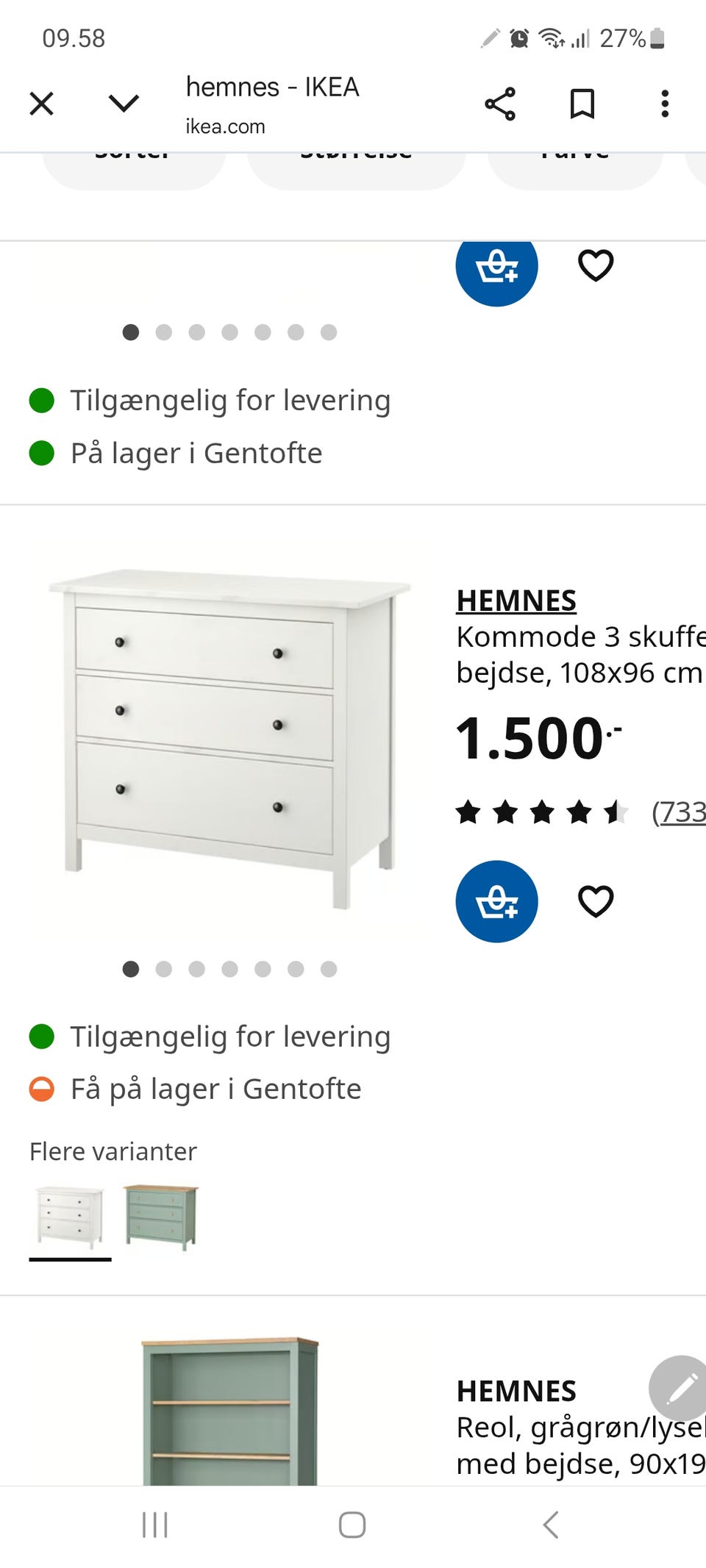The image size is (706, 1568).
Task: Collapse the page with the down chevron
Action: pos(124,103)
